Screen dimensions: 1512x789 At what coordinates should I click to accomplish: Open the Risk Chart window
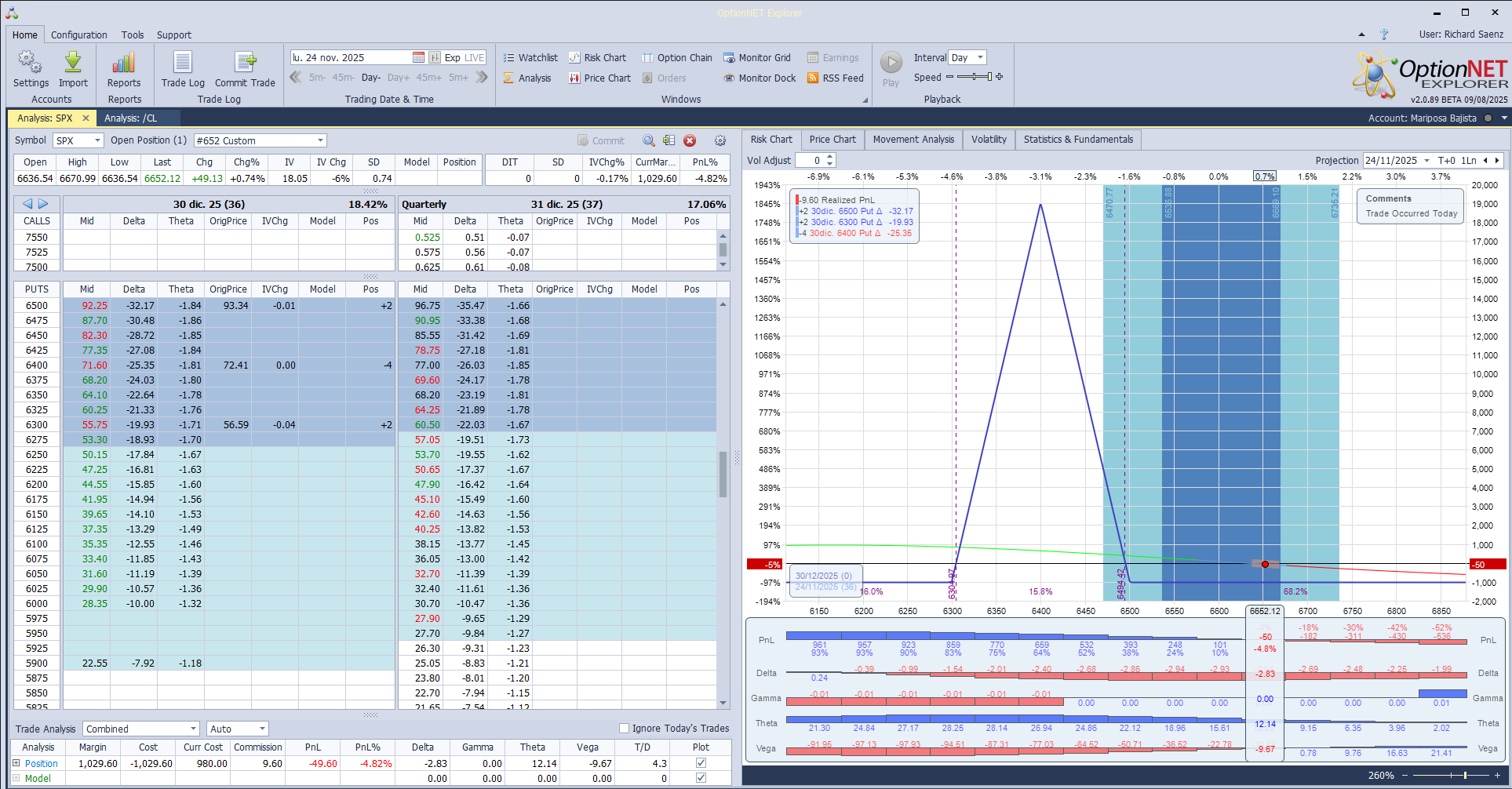click(598, 58)
